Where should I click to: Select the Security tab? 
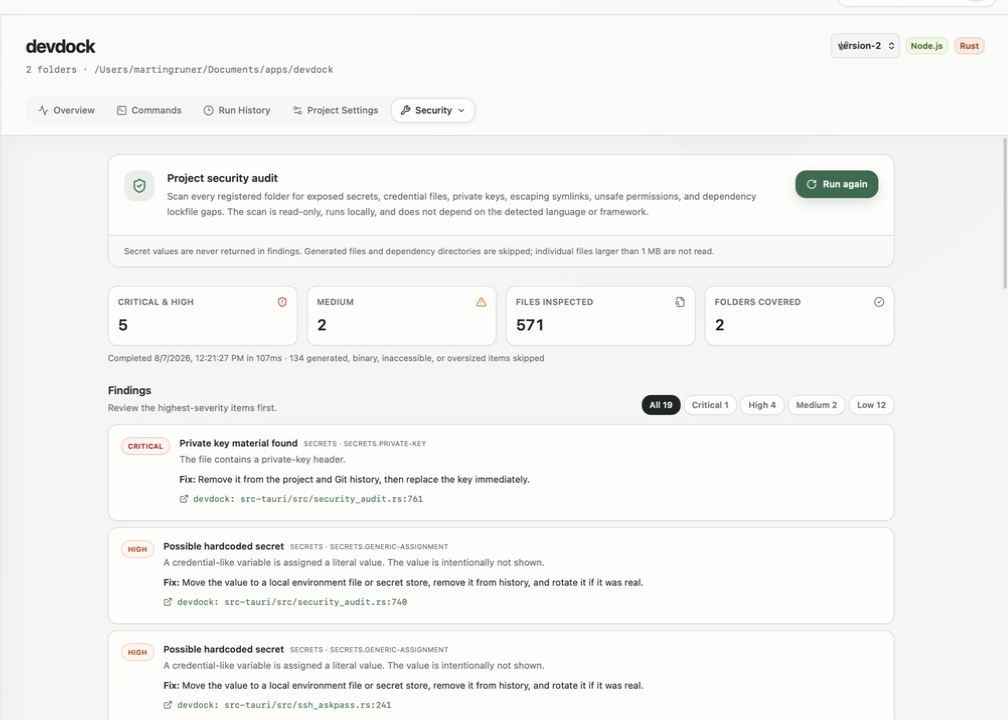pos(433,111)
